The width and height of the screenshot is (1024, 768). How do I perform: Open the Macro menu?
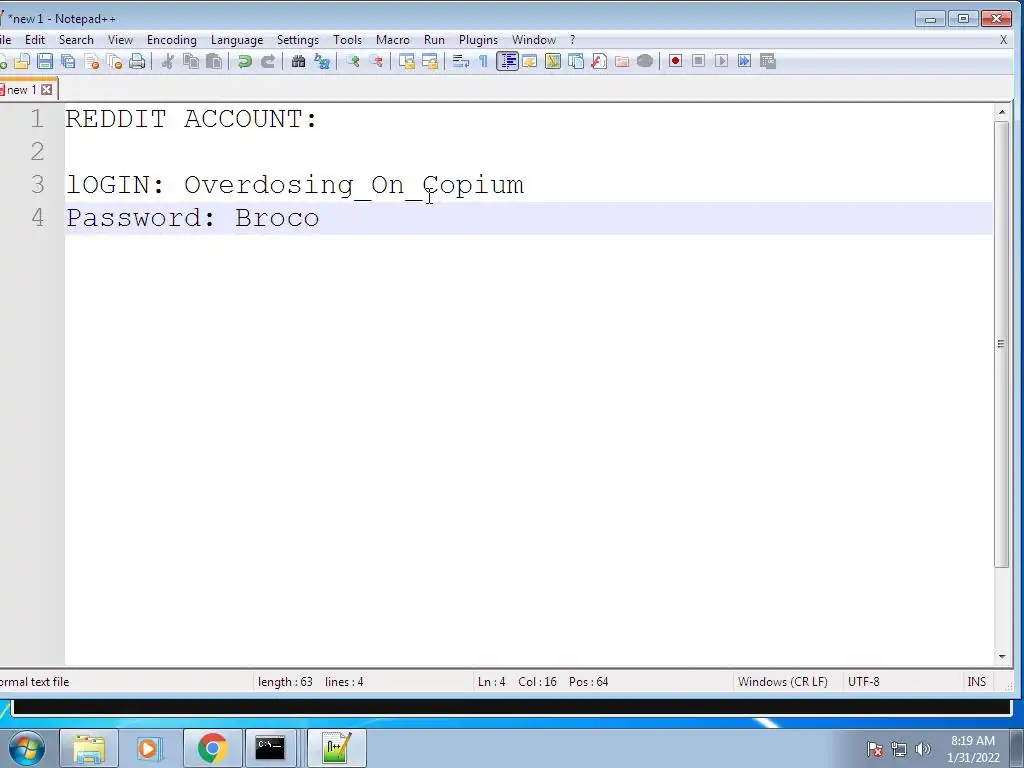point(392,40)
